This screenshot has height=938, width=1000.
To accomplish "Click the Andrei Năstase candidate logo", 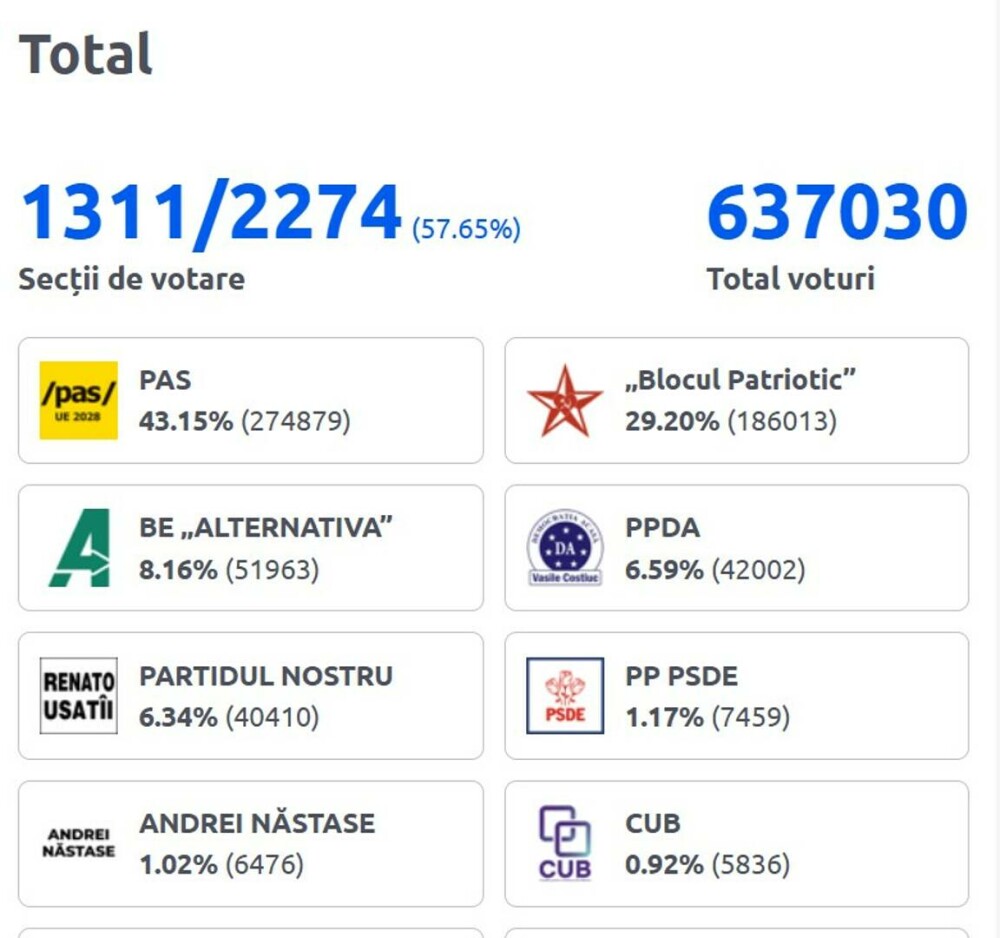I will pyautogui.click(x=79, y=843).
